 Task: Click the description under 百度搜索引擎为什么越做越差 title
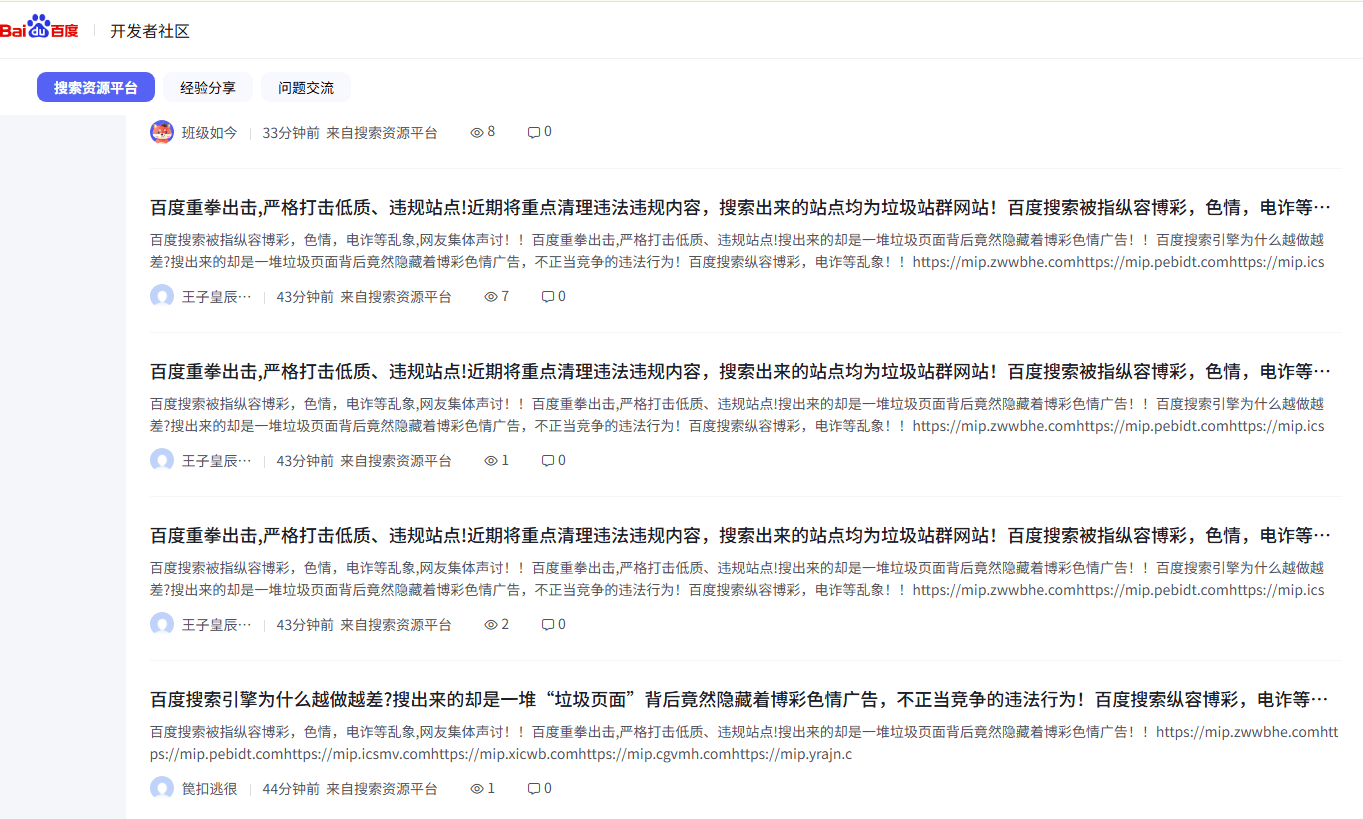coord(744,742)
